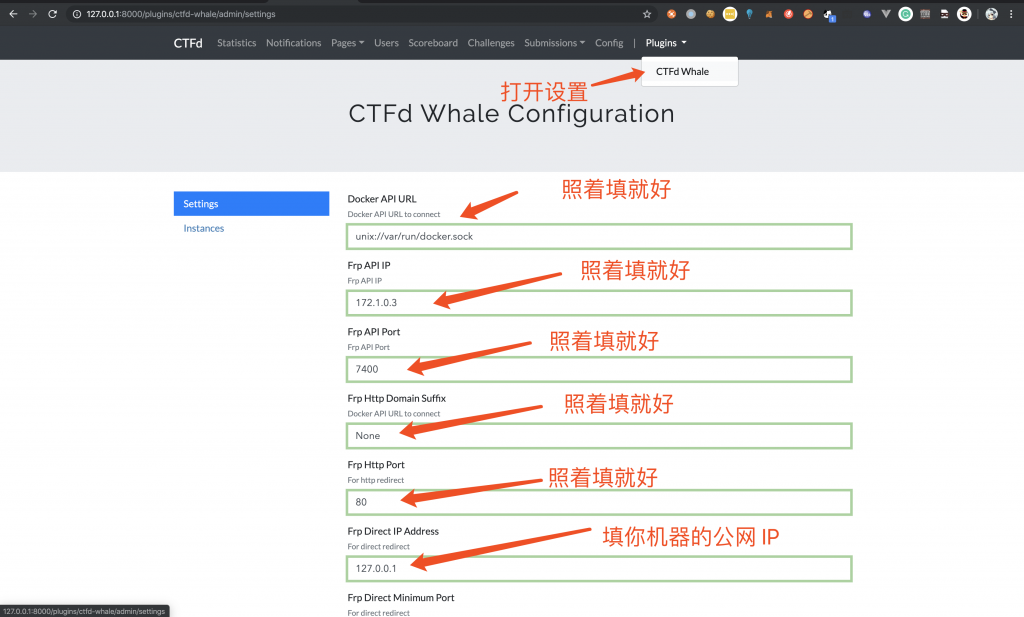Open the brown building extension icon
1024x617 pixels.
click(925, 14)
